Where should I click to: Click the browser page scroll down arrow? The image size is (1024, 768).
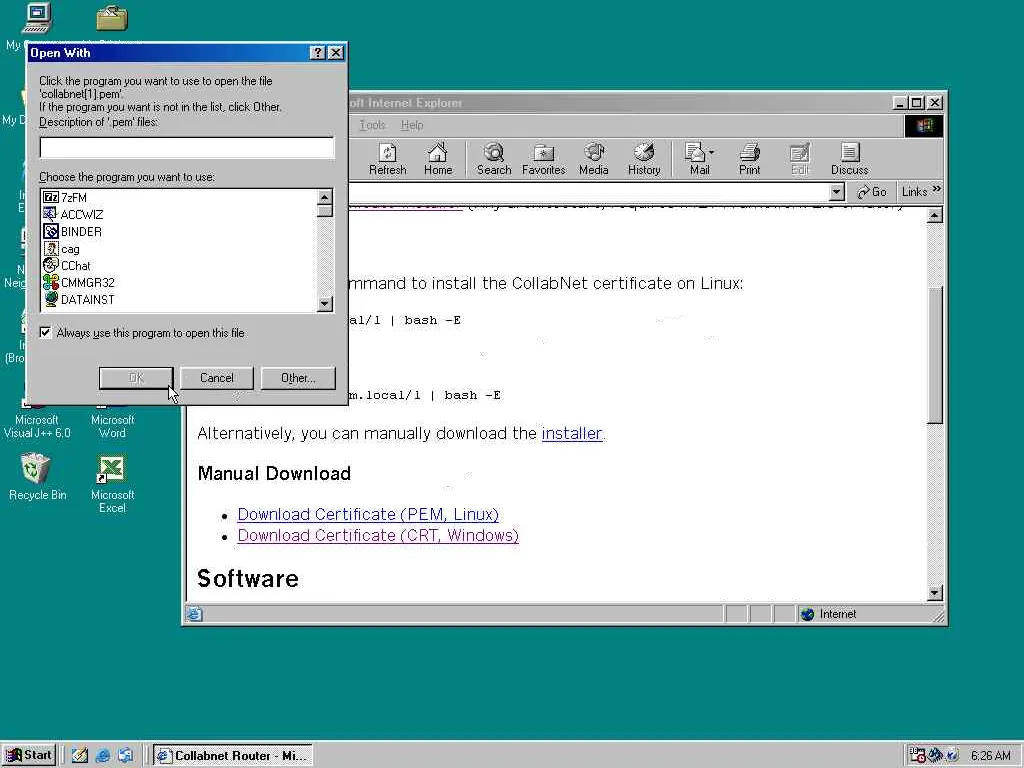pyautogui.click(x=935, y=592)
